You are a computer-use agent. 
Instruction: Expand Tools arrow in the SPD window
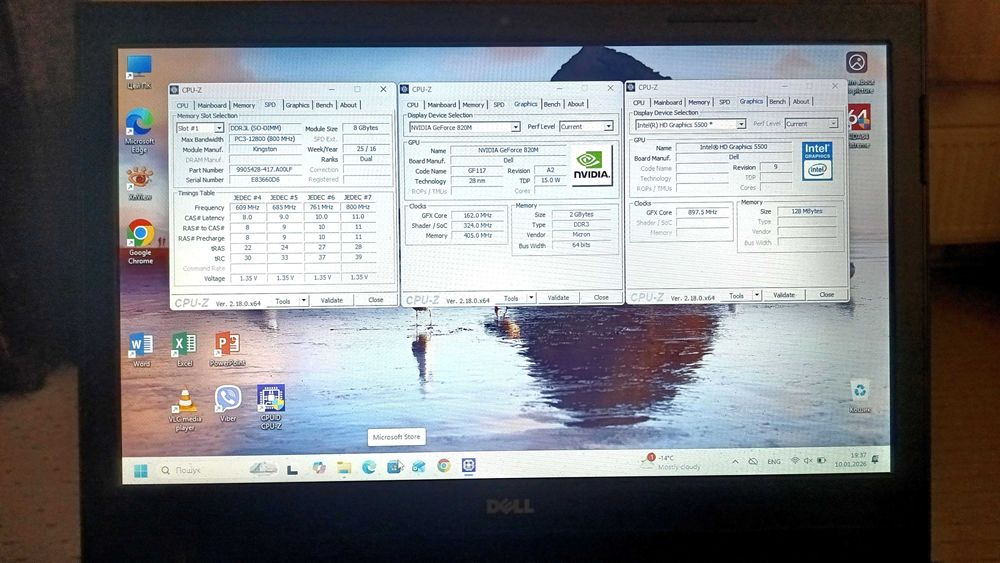click(304, 300)
